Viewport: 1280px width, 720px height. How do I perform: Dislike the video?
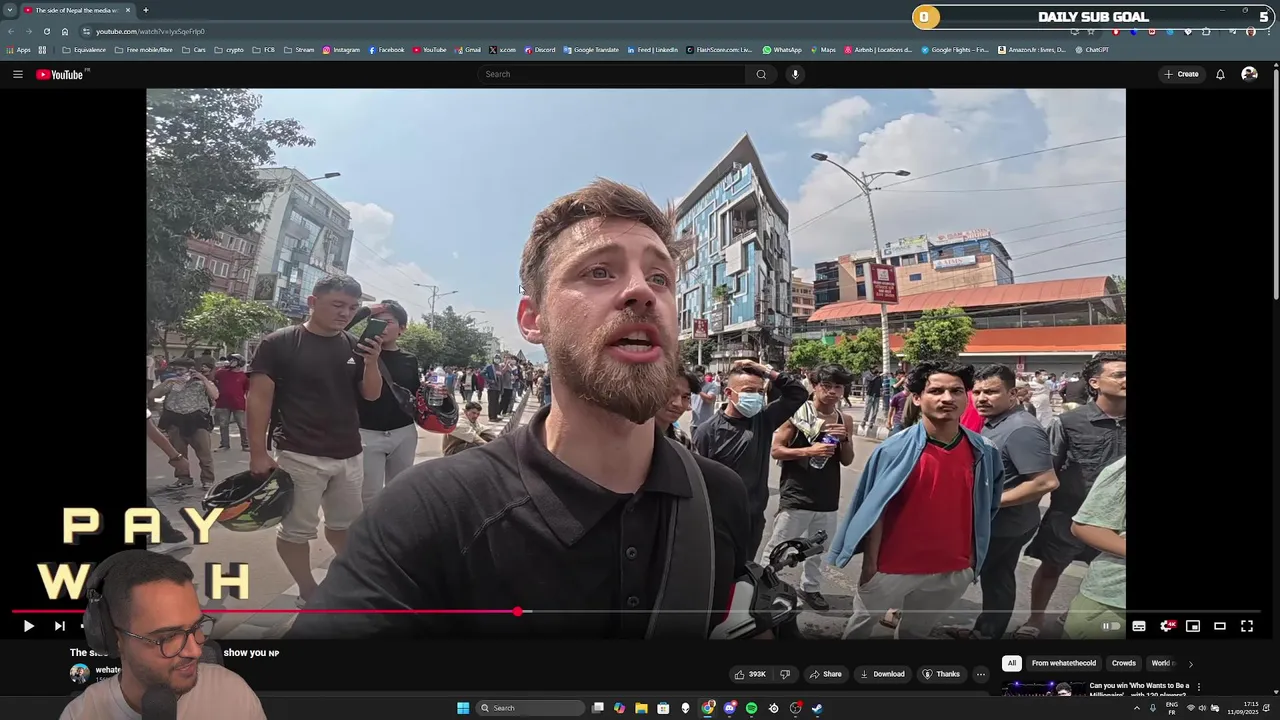point(785,674)
